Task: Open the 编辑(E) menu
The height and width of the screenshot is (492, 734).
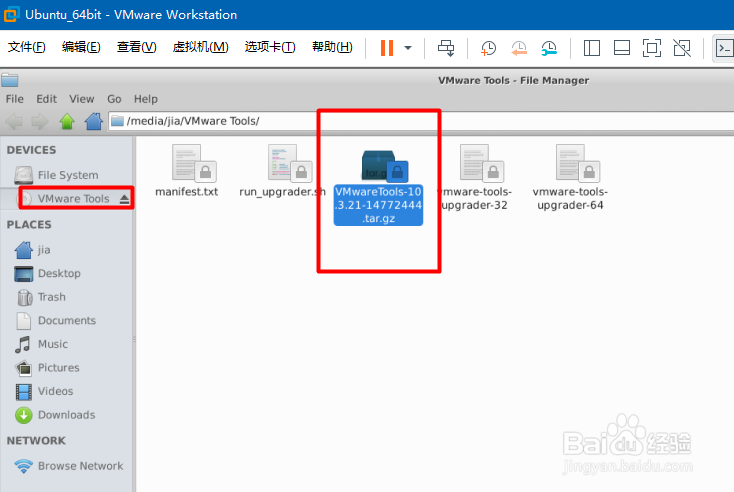Action: (x=81, y=47)
